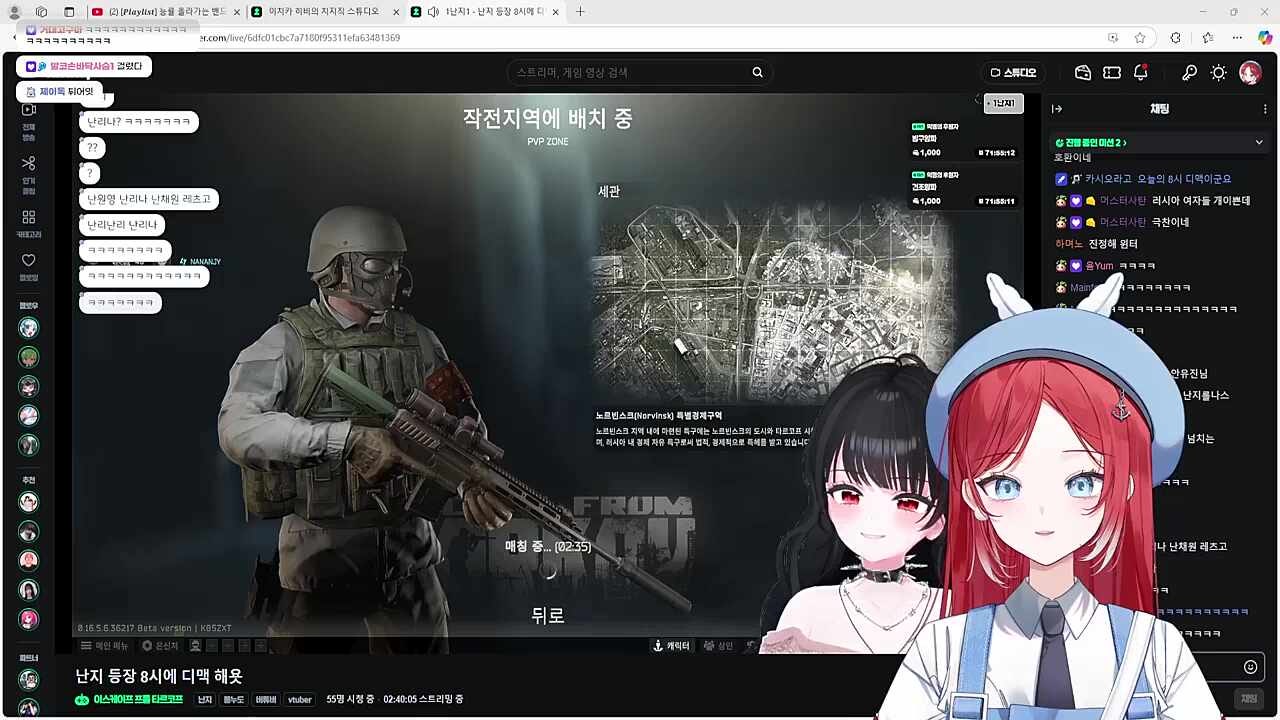Viewport: 1280px width, 720px height.
Task: Open the browser workspaces icon
Action: 41,12
